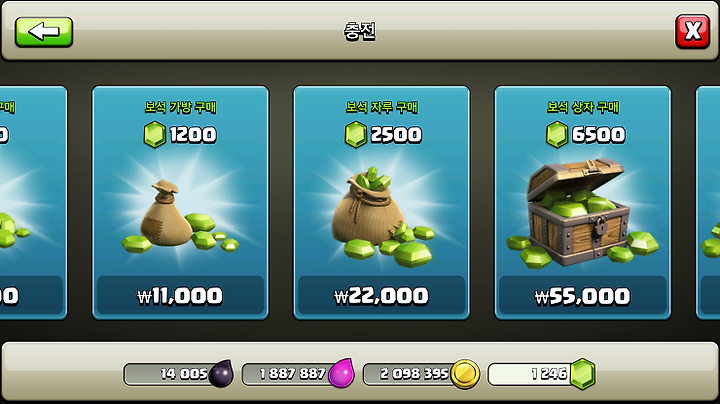Image resolution: width=720 pixels, height=404 pixels.
Task: Click the green gem icon in resource bar
Action: coord(582,374)
